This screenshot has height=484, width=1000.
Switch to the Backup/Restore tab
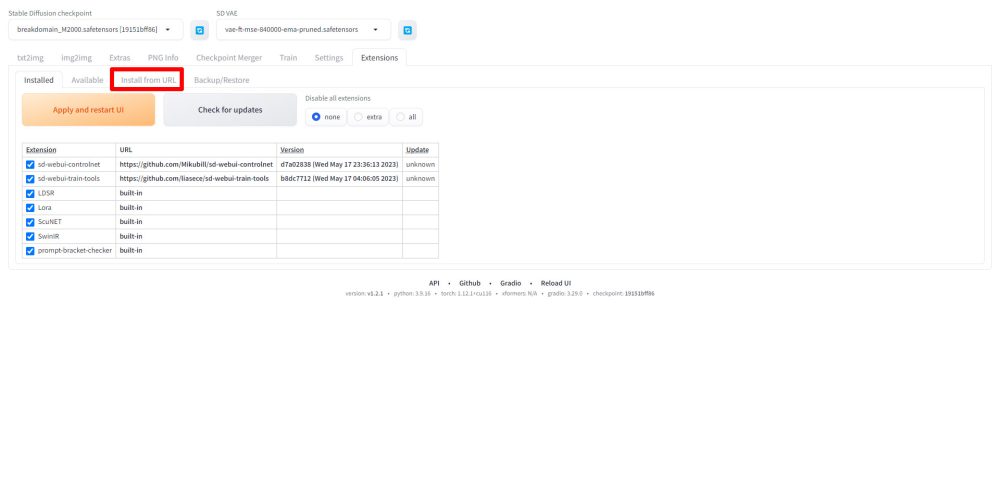pos(221,80)
